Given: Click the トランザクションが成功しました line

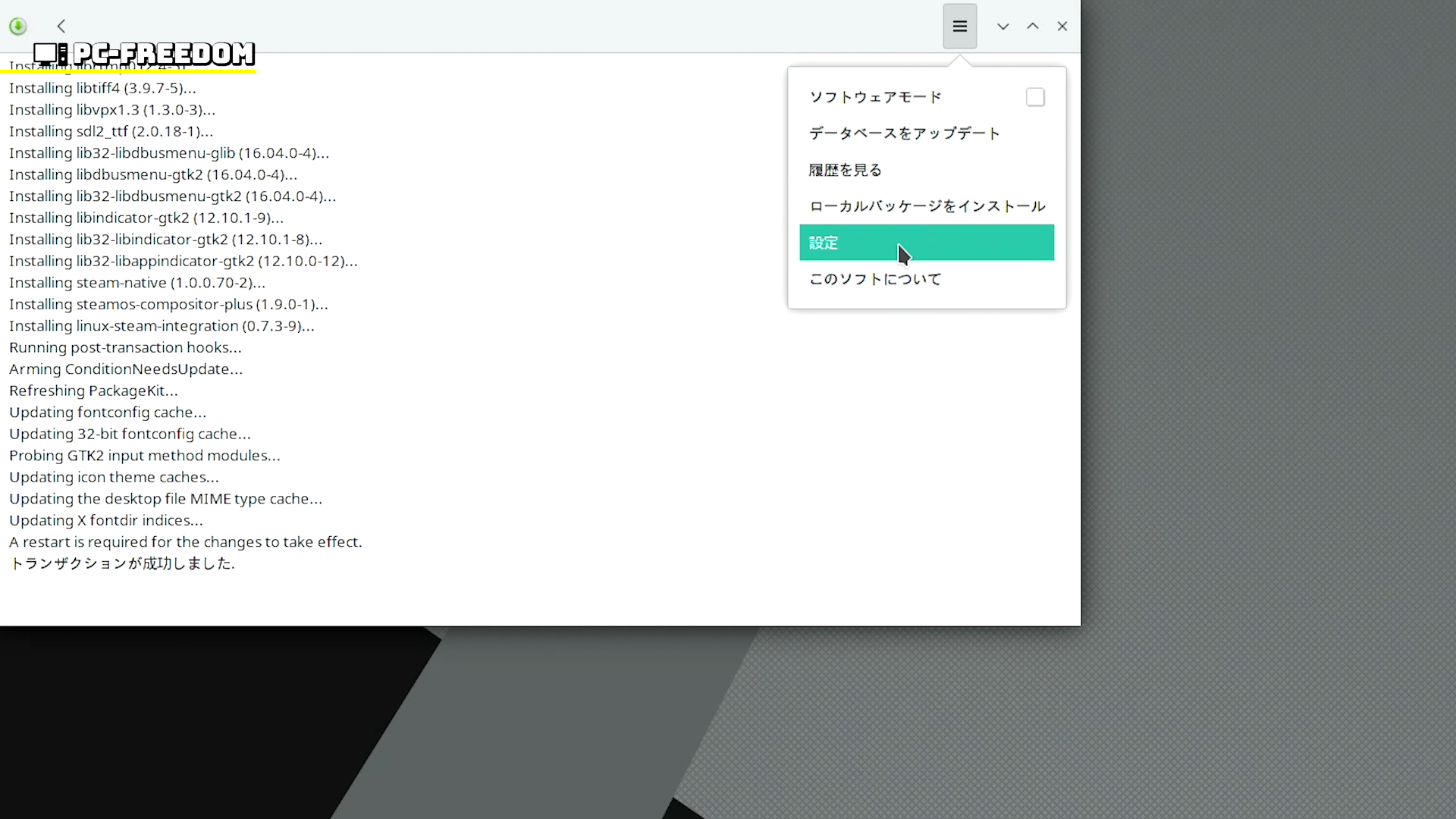Looking at the screenshot, I should (121, 563).
